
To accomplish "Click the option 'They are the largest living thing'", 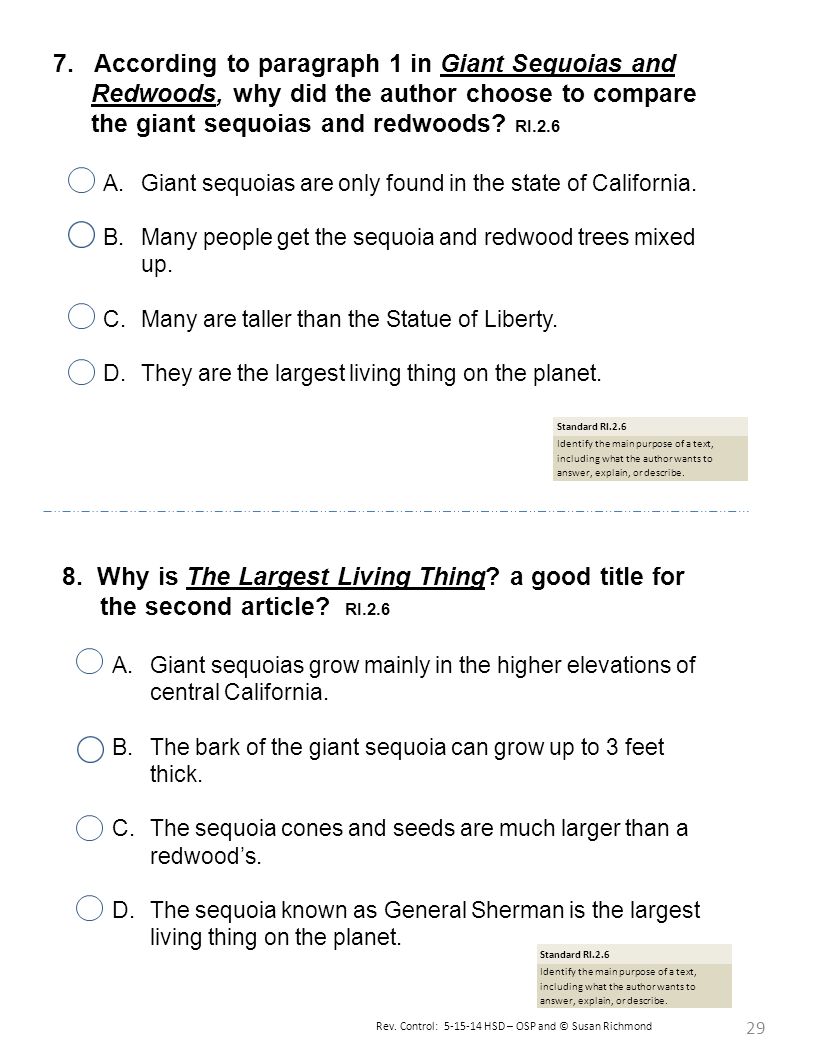I will click(x=371, y=372).
